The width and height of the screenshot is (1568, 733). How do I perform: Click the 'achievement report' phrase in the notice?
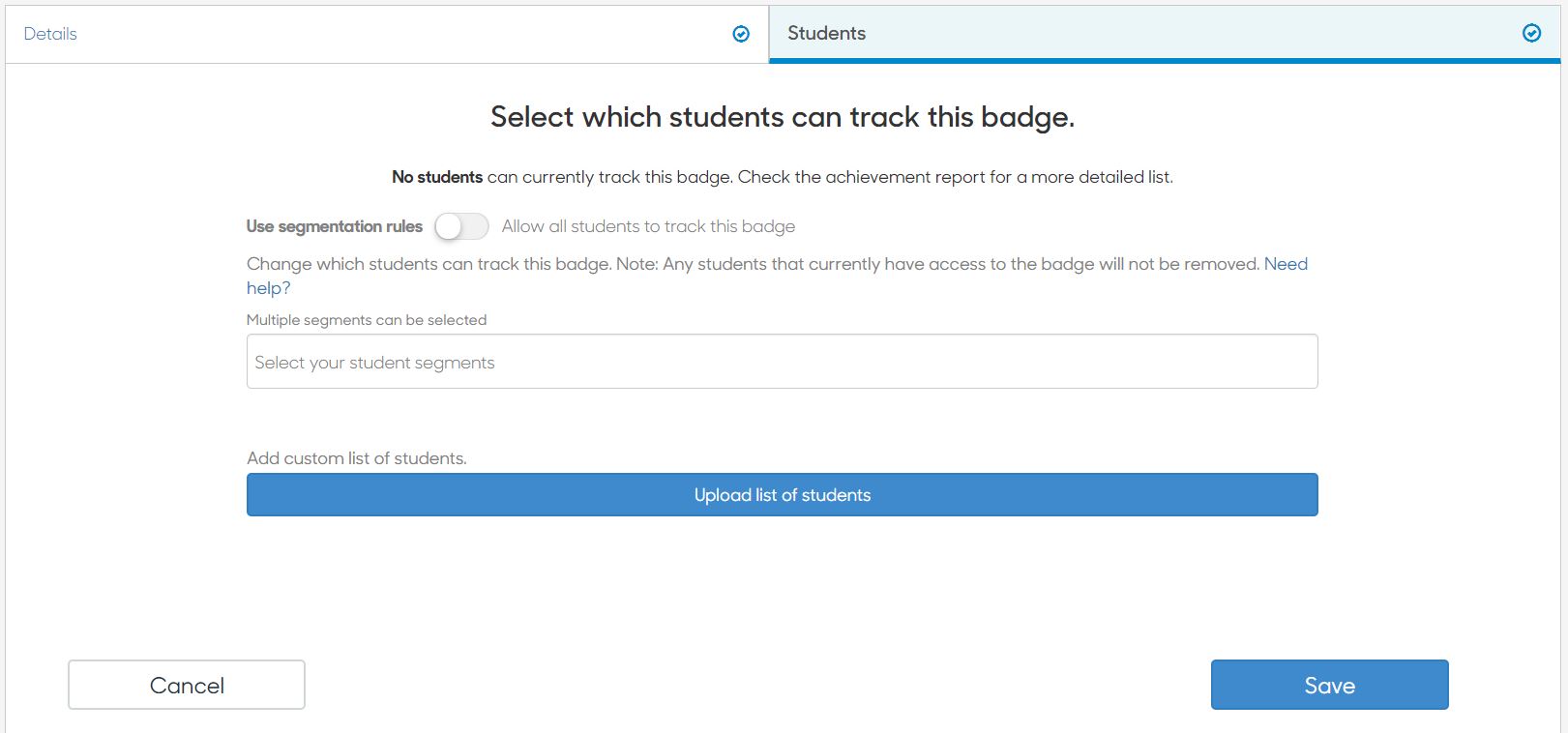point(904,177)
